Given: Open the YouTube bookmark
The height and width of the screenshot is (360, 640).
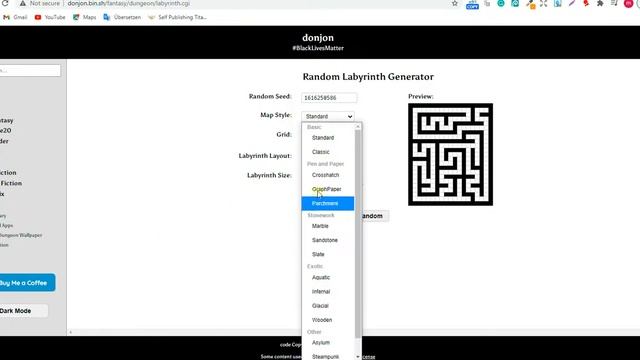Looking at the screenshot, I should 50,17.
